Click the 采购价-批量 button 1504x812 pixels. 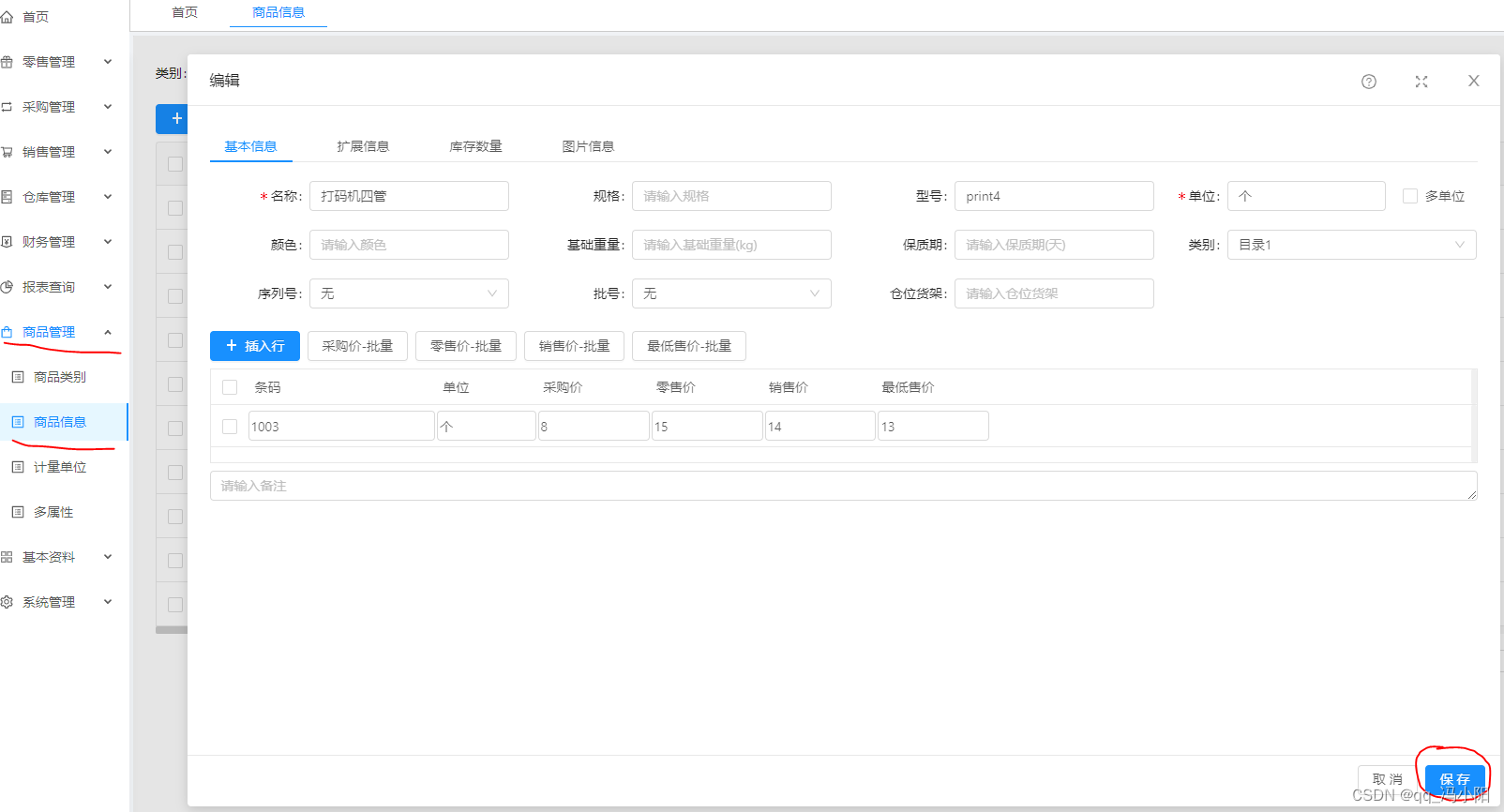pos(357,346)
